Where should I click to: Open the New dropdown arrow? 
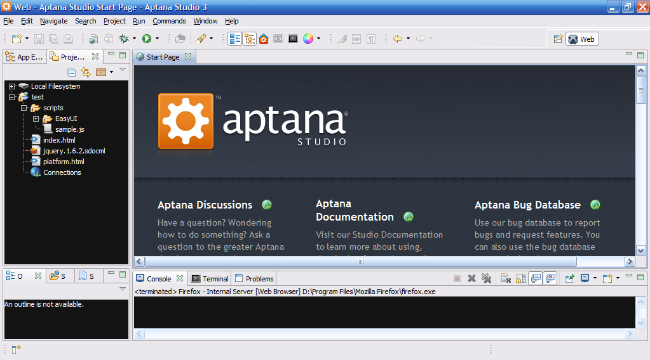[27, 39]
